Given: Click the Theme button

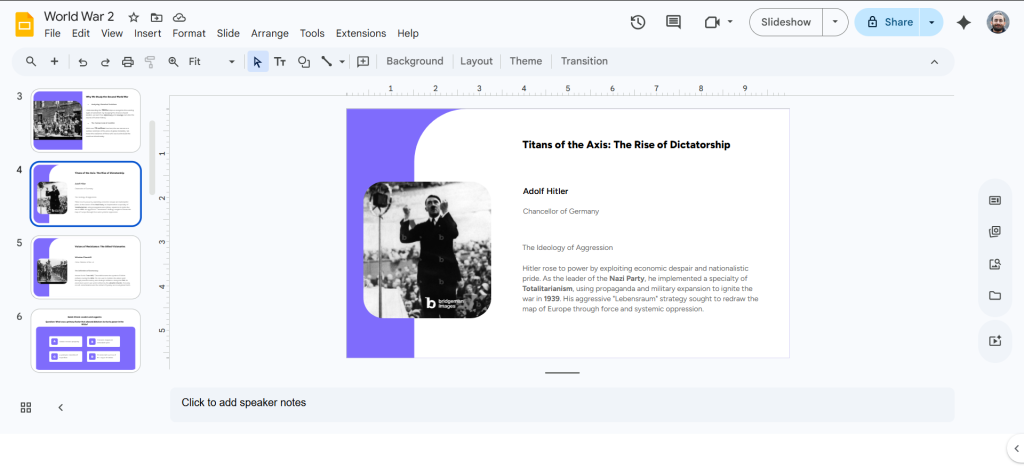Looking at the screenshot, I should coord(526,61).
